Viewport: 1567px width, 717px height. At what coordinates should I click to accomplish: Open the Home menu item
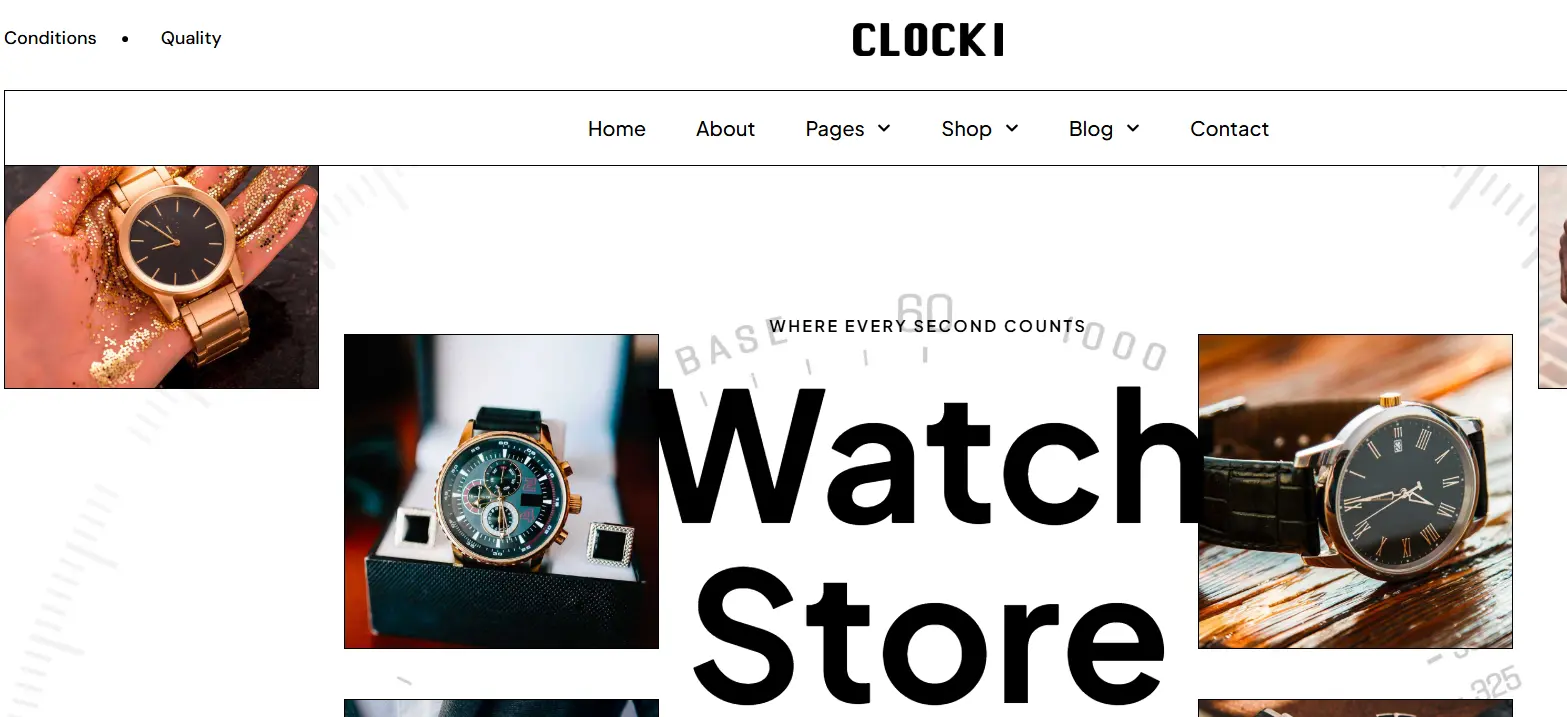point(617,129)
